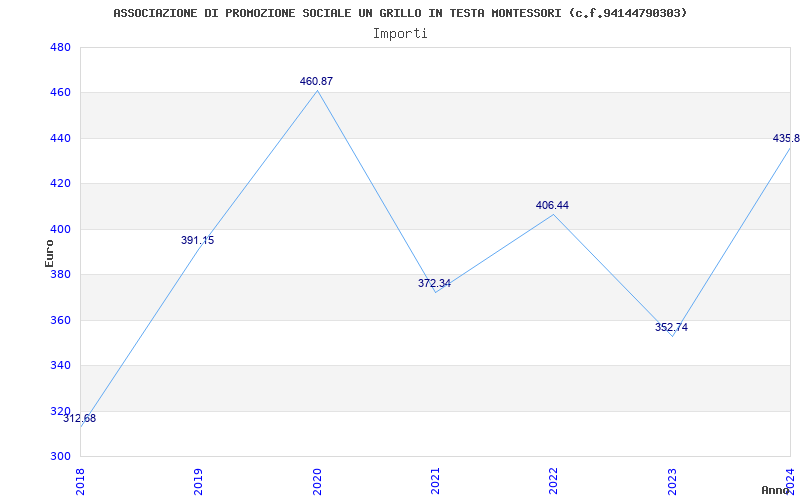The width and height of the screenshot is (800, 500).
Task: Select the 460.87 data label at 2020
Action: pyautogui.click(x=316, y=81)
